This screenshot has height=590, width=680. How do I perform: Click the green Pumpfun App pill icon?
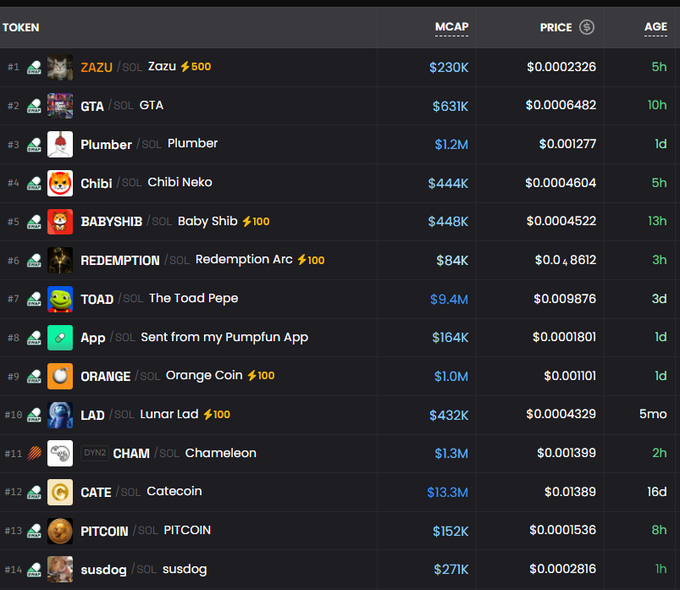pyautogui.click(x=60, y=338)
